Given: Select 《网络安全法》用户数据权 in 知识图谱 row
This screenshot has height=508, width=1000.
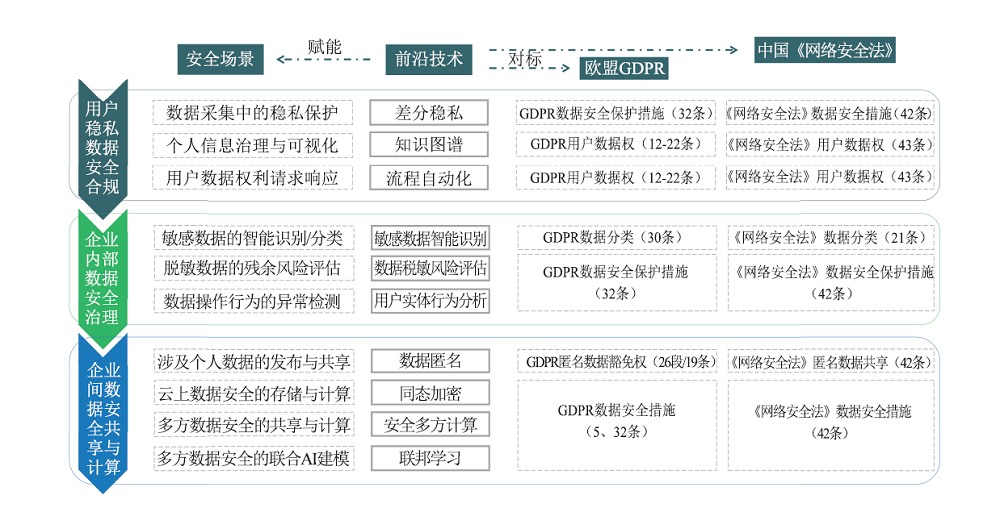Looking at the screenshot, I should (x=830, y=145).
